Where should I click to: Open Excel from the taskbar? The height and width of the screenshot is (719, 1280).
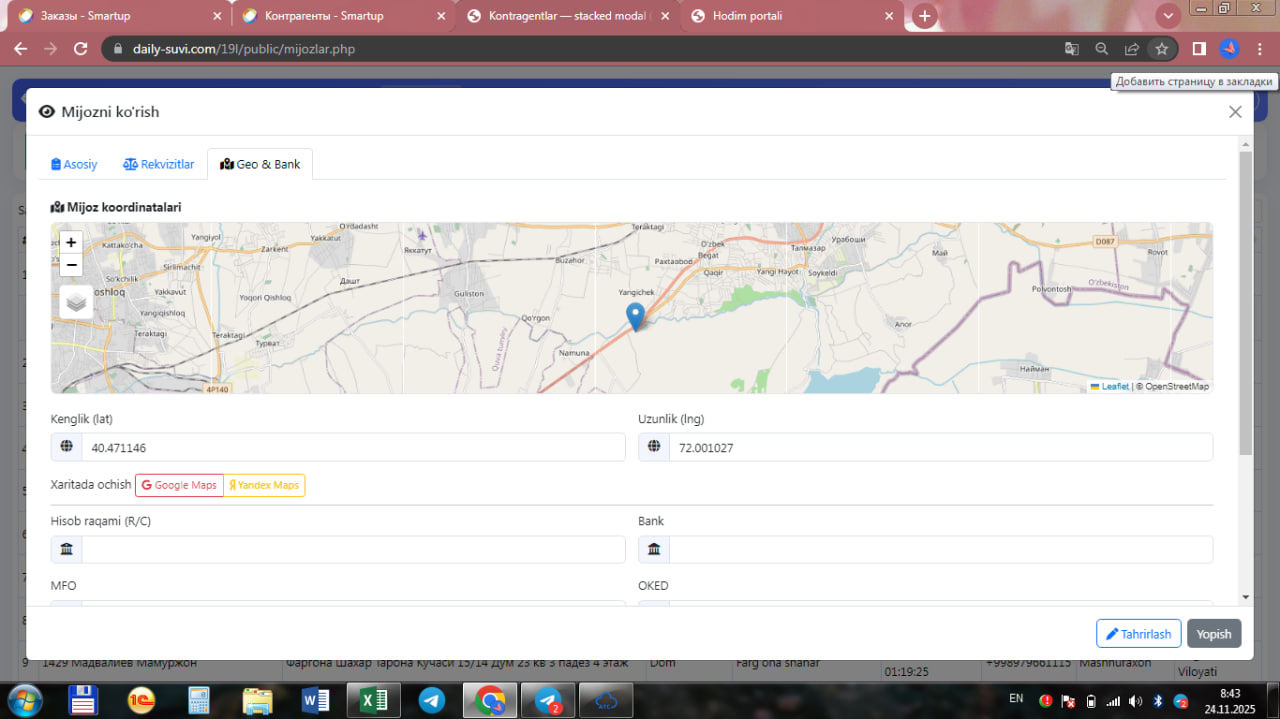point(373,700)
